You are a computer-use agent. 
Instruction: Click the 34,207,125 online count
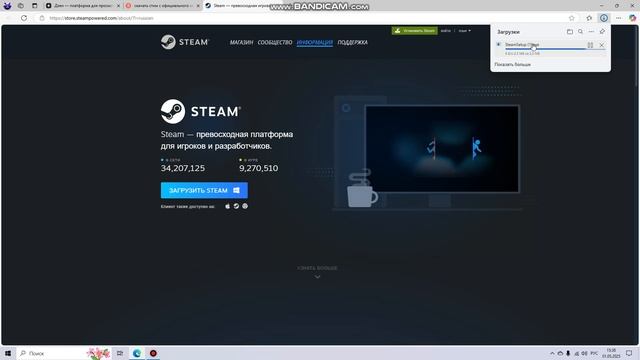(183, 168)
